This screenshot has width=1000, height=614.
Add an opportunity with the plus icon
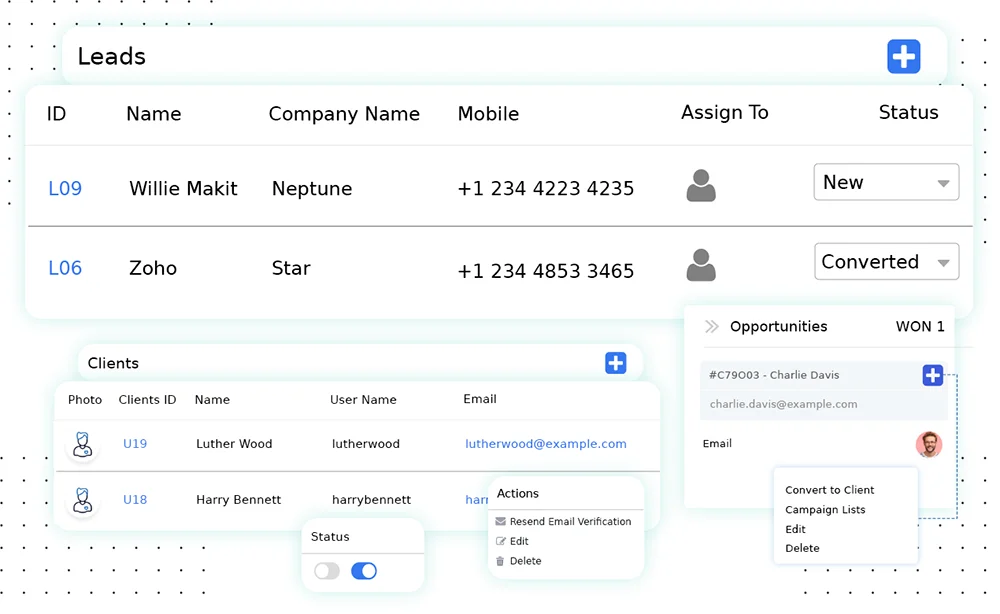[933, 375]
